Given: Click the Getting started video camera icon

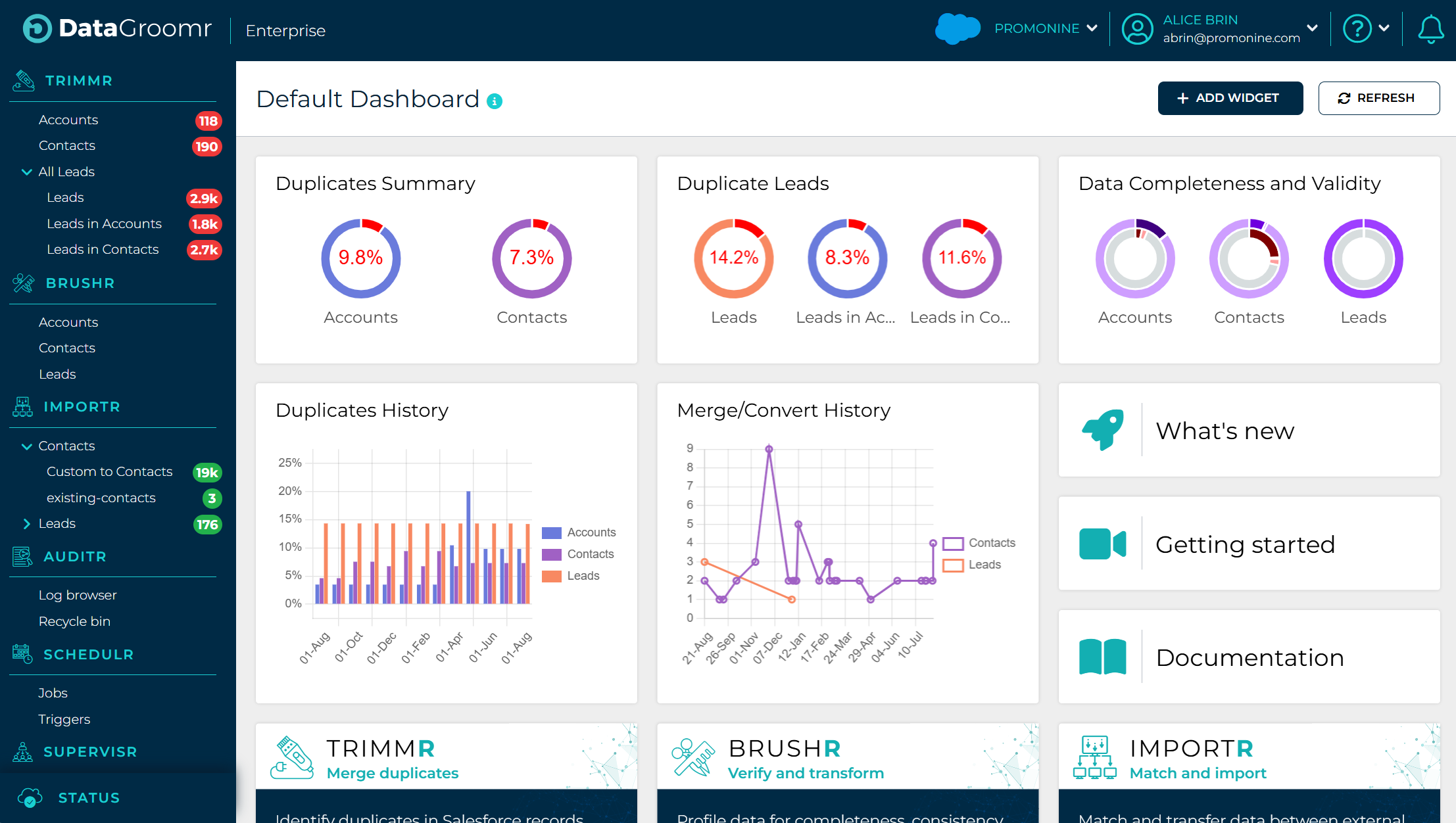Looking at the screenshot, I should pyautogui.click(x=1103, y=544).
